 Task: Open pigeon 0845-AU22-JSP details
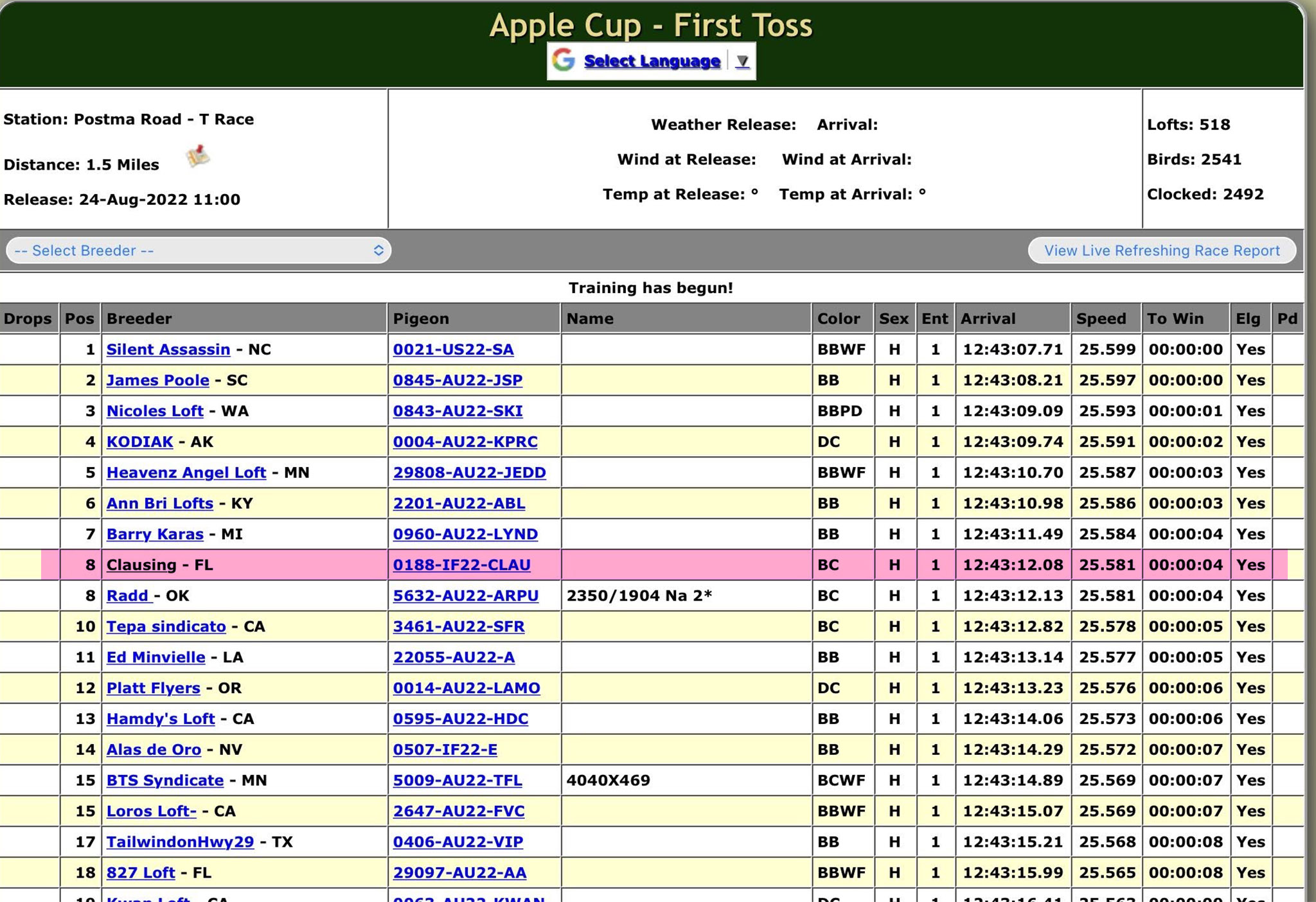click(458, 380)
